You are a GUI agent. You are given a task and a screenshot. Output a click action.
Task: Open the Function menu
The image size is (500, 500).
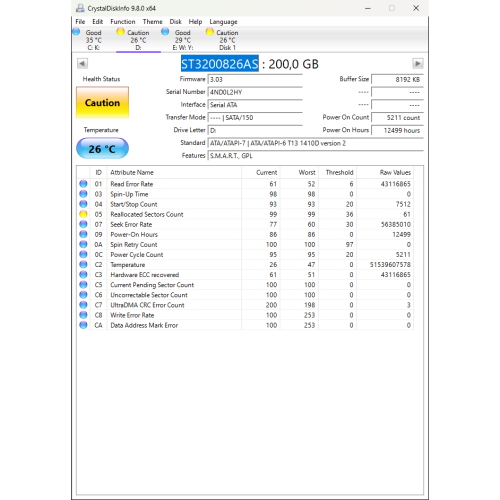click(123, 22)
